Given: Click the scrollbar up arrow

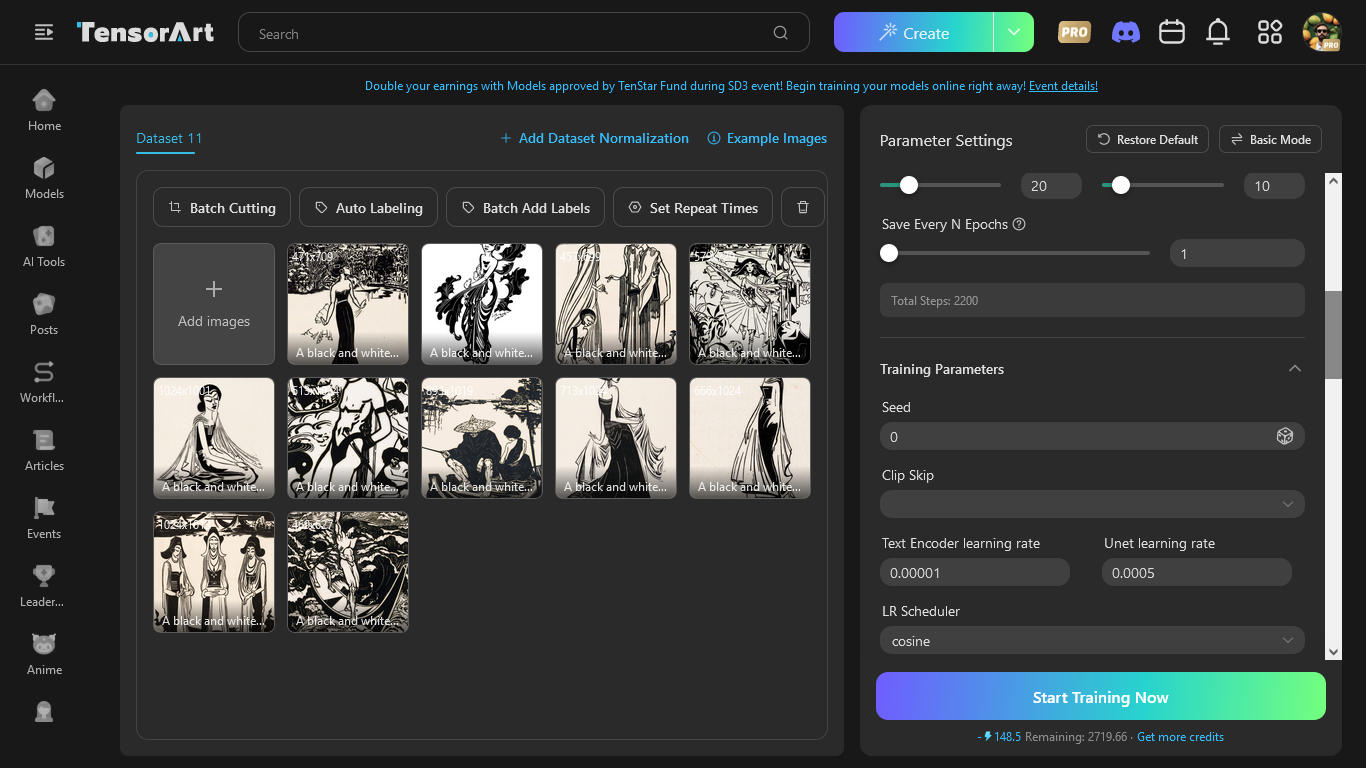Looking at the screenshot, I should (x=1333, y=181).
